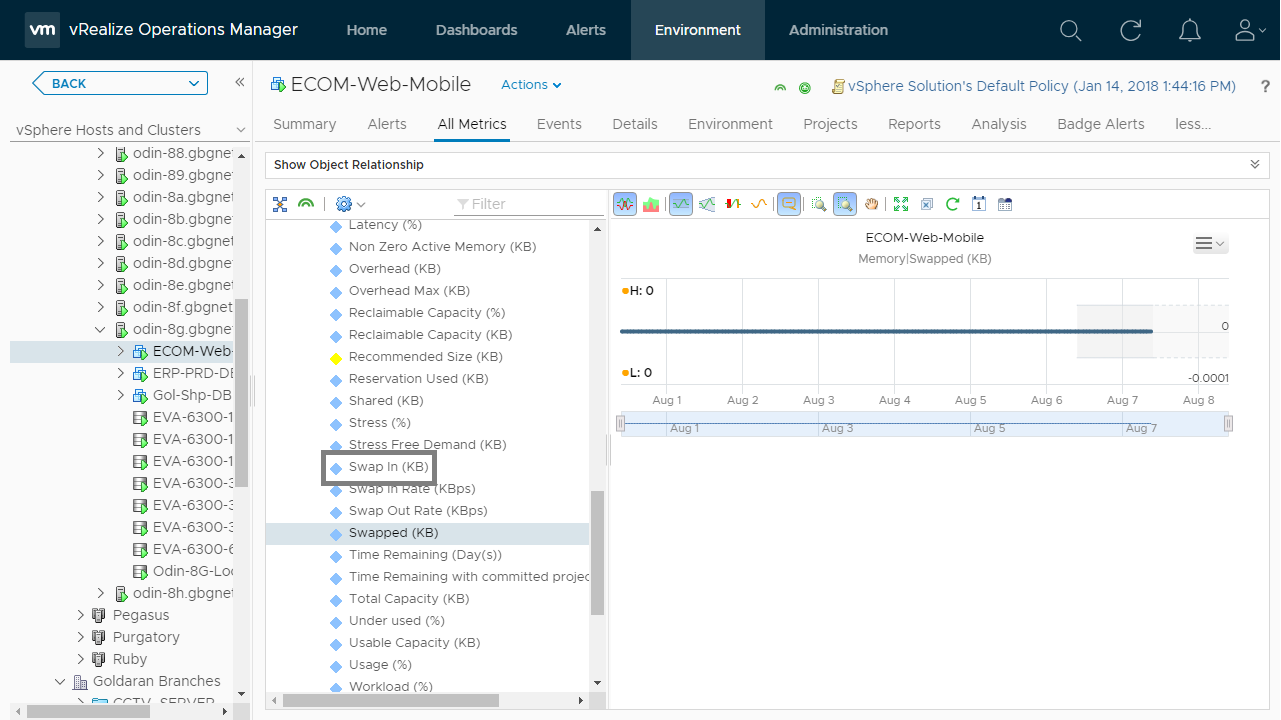The width and height of the screenshot is (1281, 720).
Task: Open Home in the top navigation
Action: (366, 30)
